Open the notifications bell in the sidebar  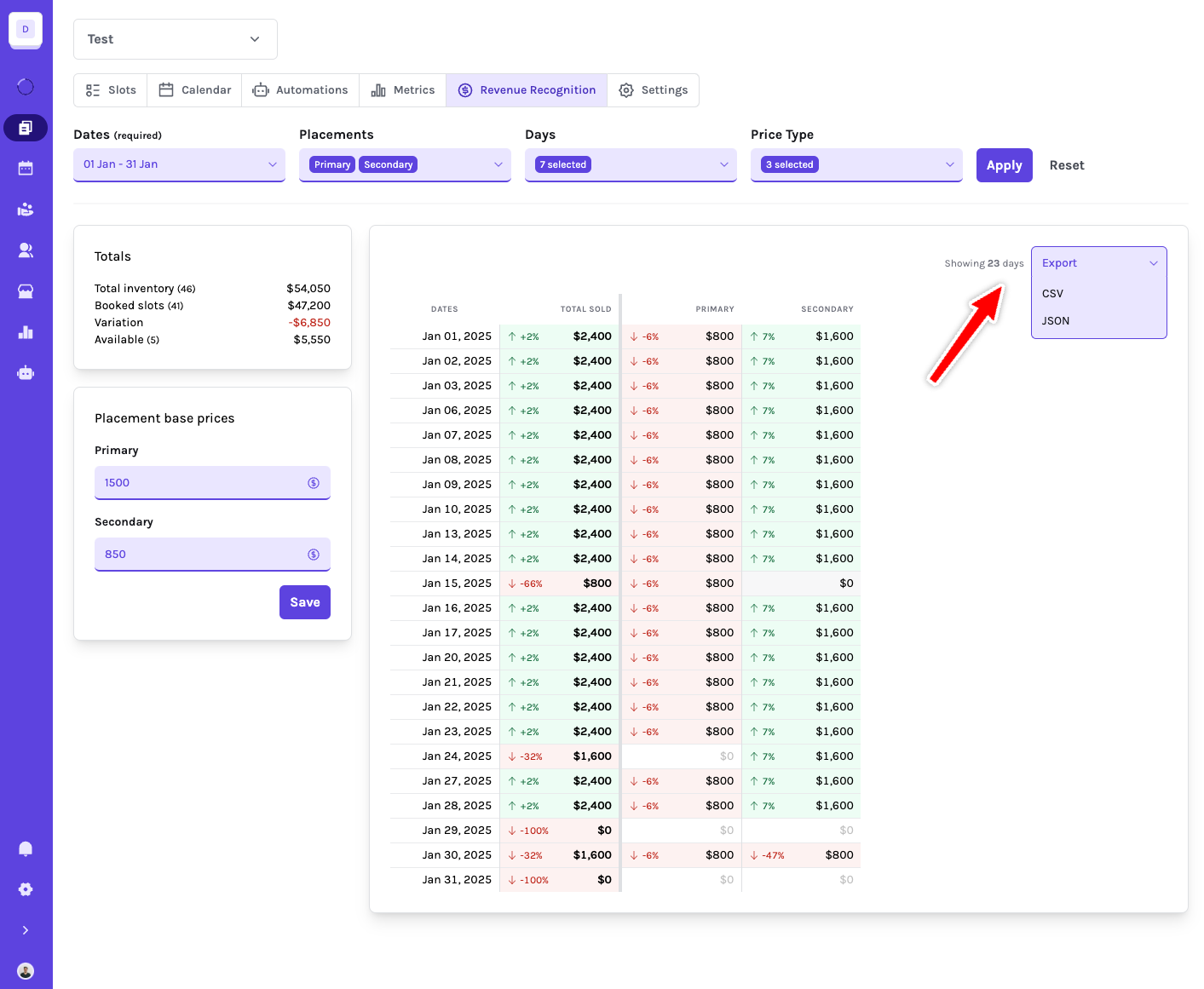coord(26,848)
